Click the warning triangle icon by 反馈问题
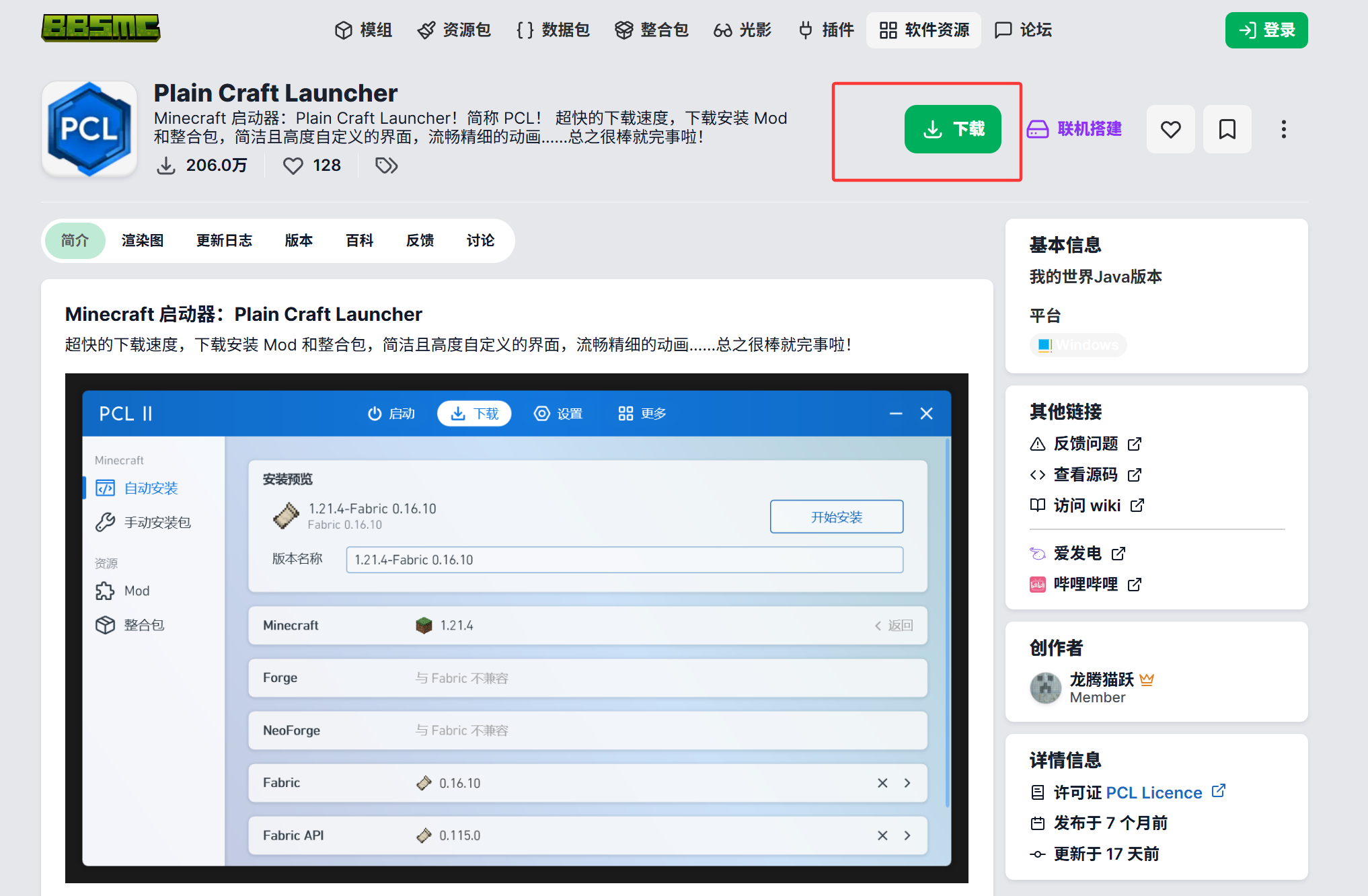 pyautogui.click(x=1038, y=444)
